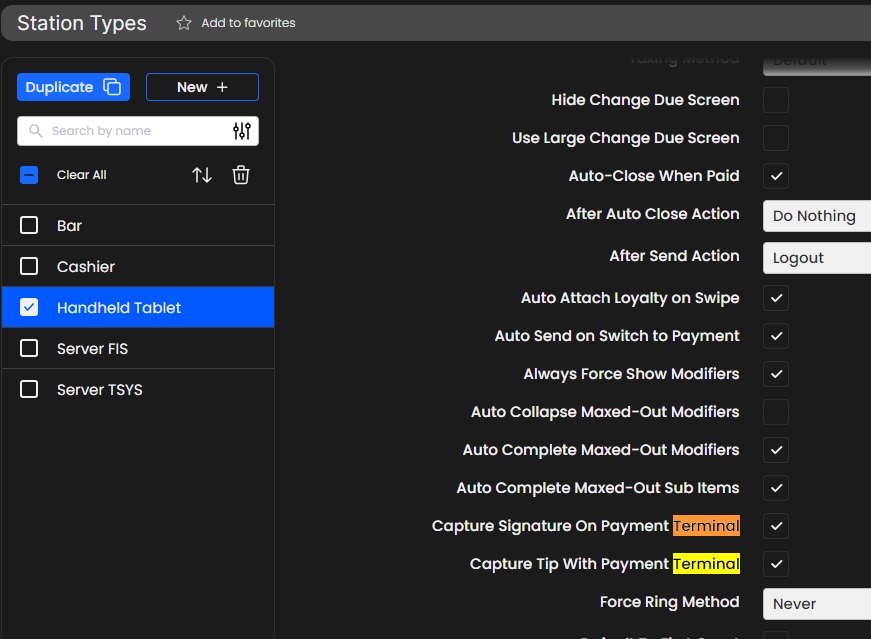Open the After Auto Close Action dropdown
Screen dimensions: 871x639
[x=816, y=216]
